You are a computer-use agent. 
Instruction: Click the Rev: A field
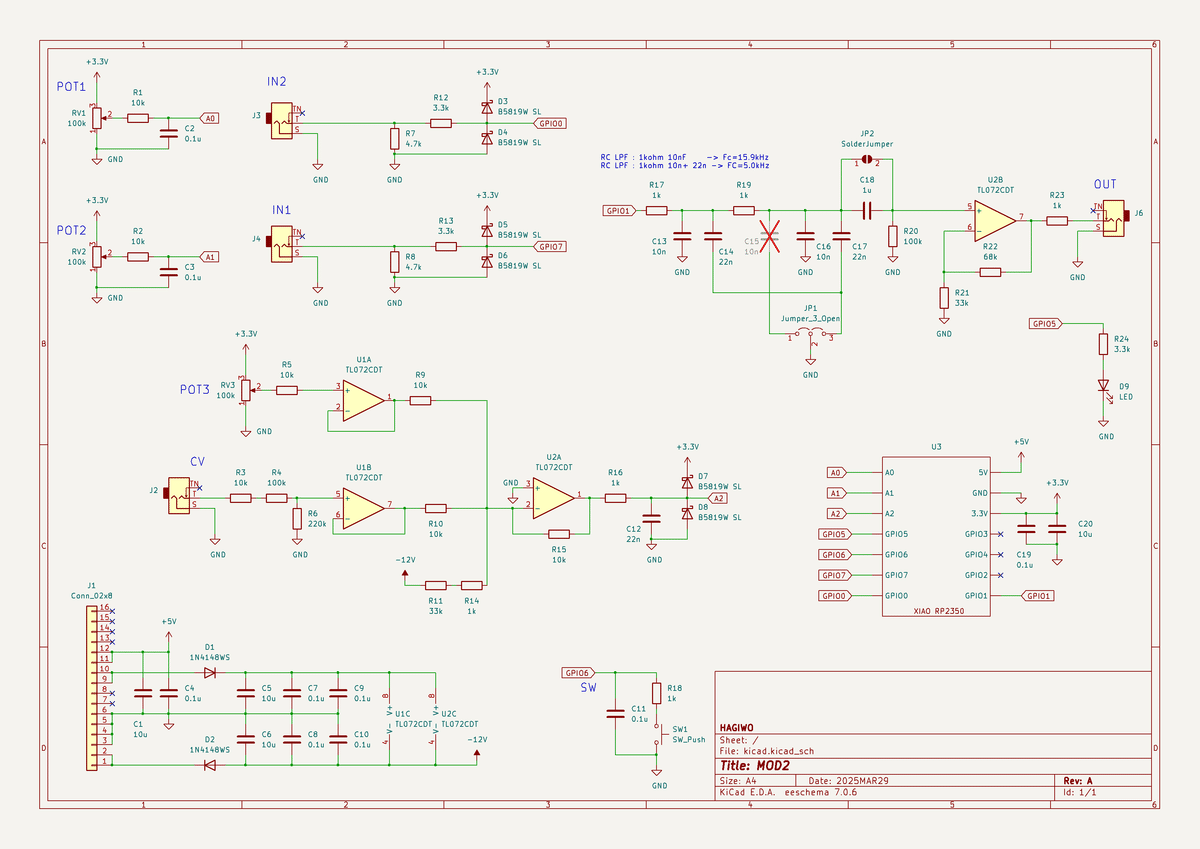tap(1078, 780)
